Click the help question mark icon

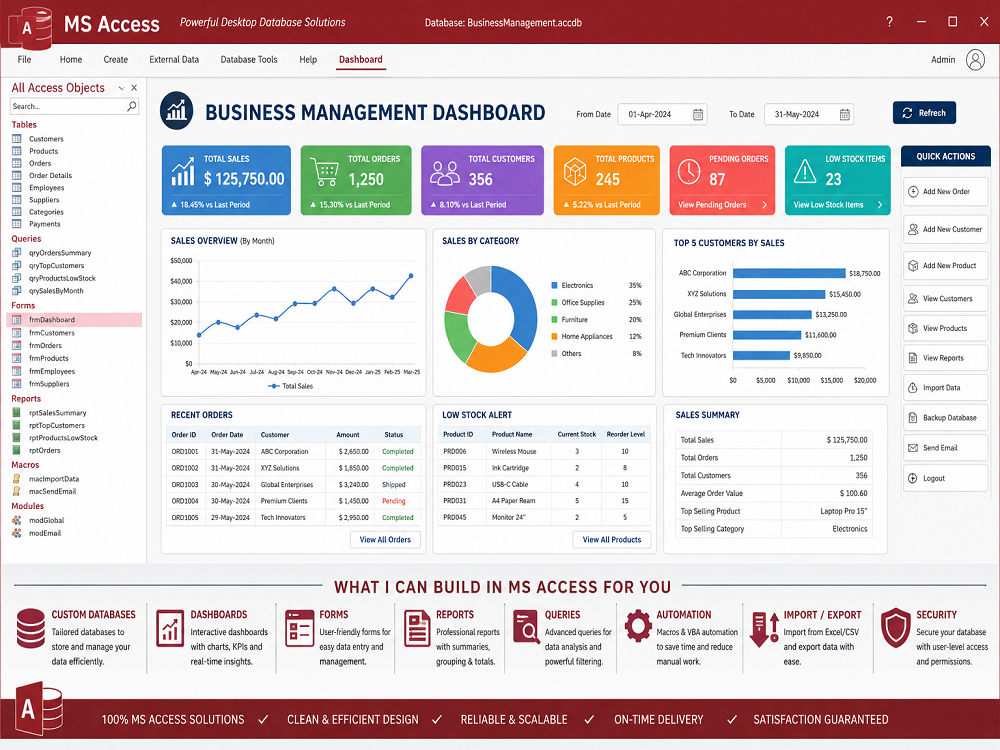coord(889,22)
